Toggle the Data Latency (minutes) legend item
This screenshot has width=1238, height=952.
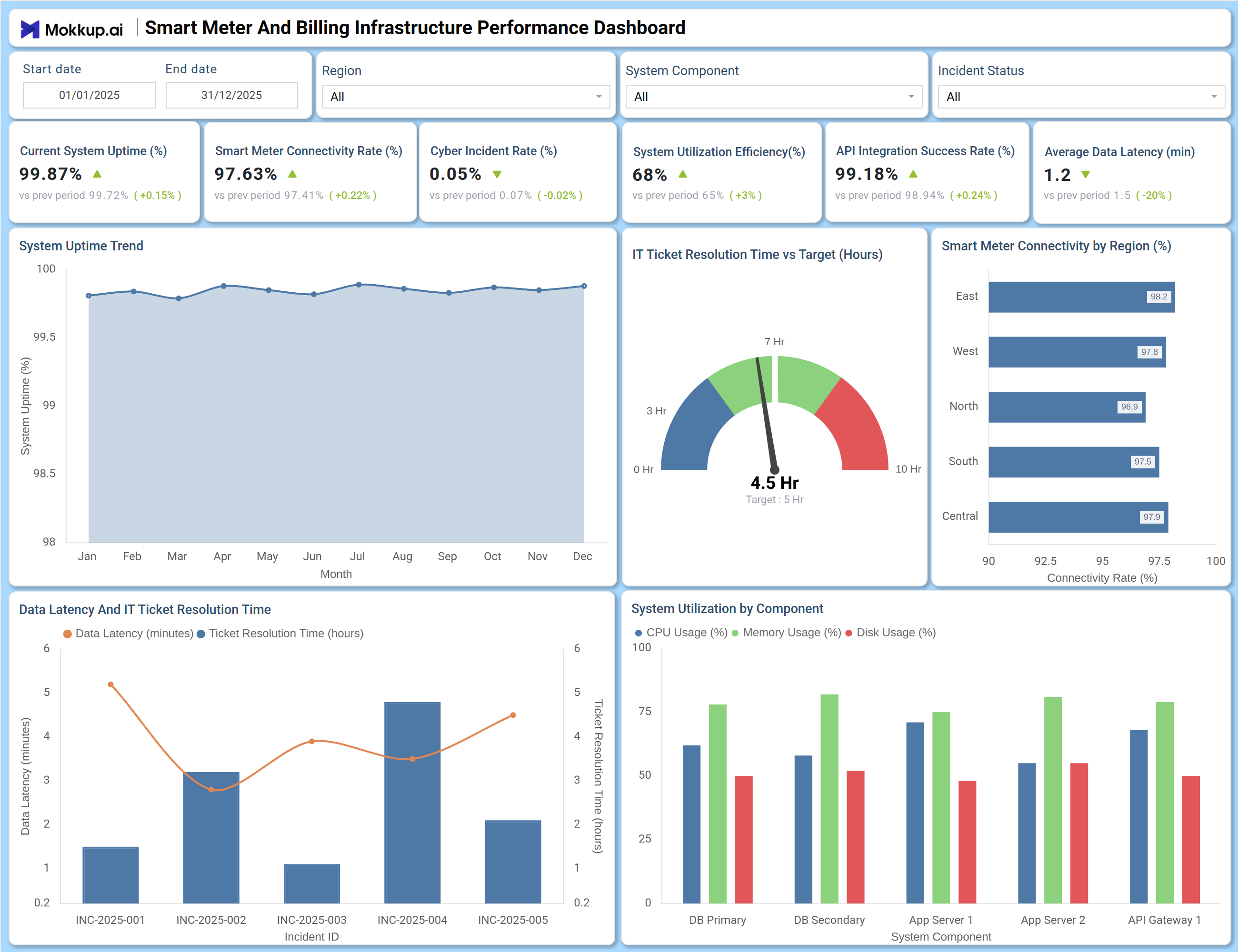point(128,634)
